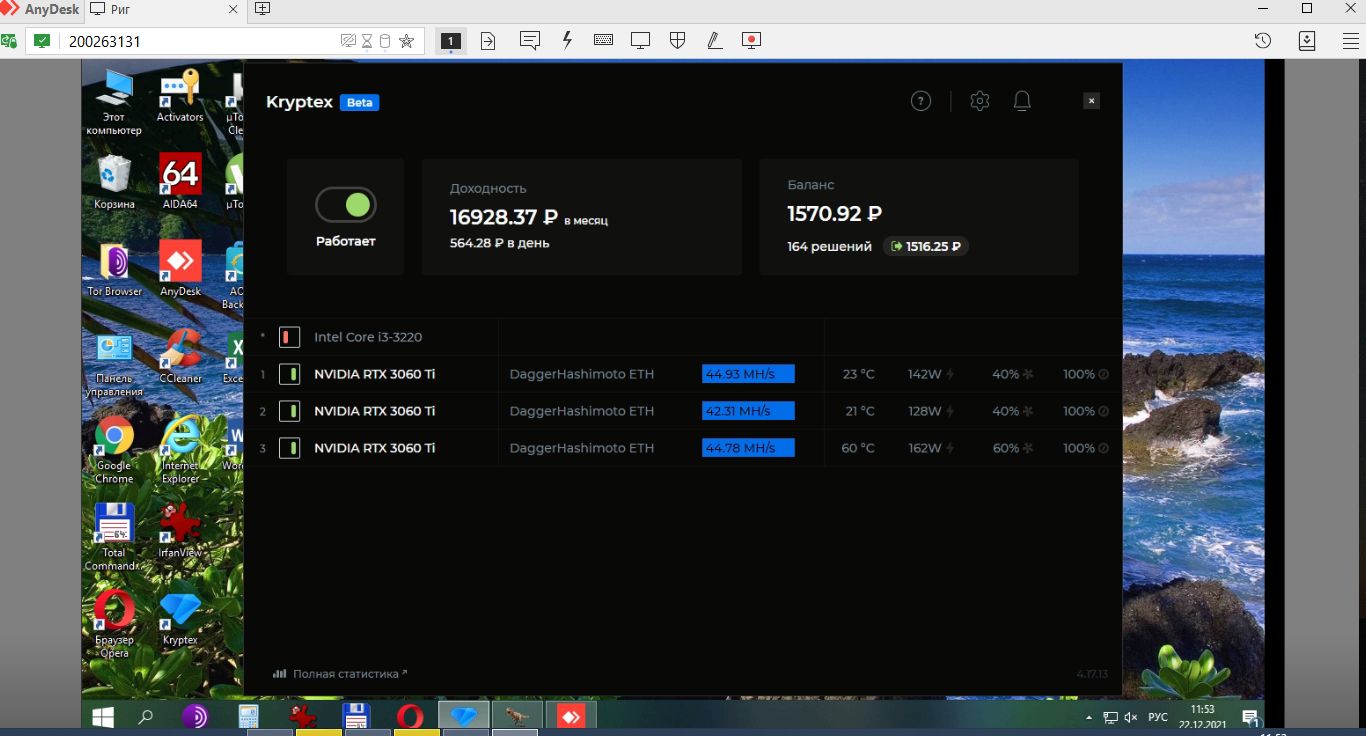The image size is (1366, 736).
Task: Add address to favorites star icon
Action: point(406,41)
